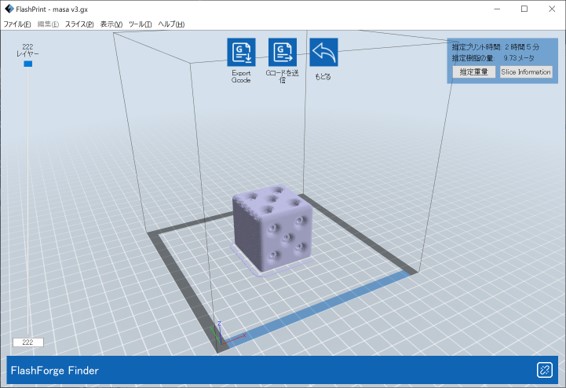The image size is (566, 388).
Task: Click the connection icon in the FlashForge Finder bar
Action: click(544, 370)
